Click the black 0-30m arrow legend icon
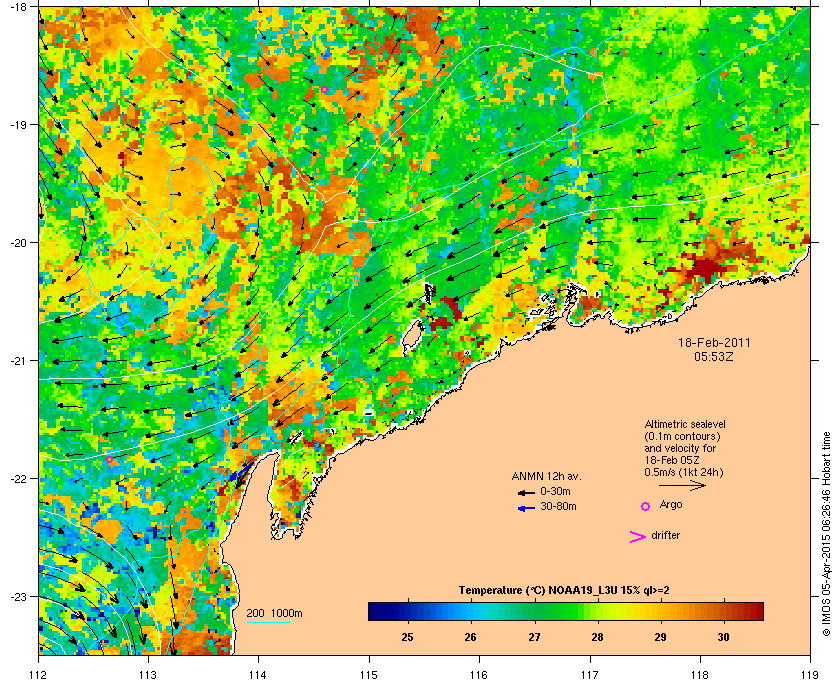The width and height of the screenshot is (840, 680). point(526,492)
